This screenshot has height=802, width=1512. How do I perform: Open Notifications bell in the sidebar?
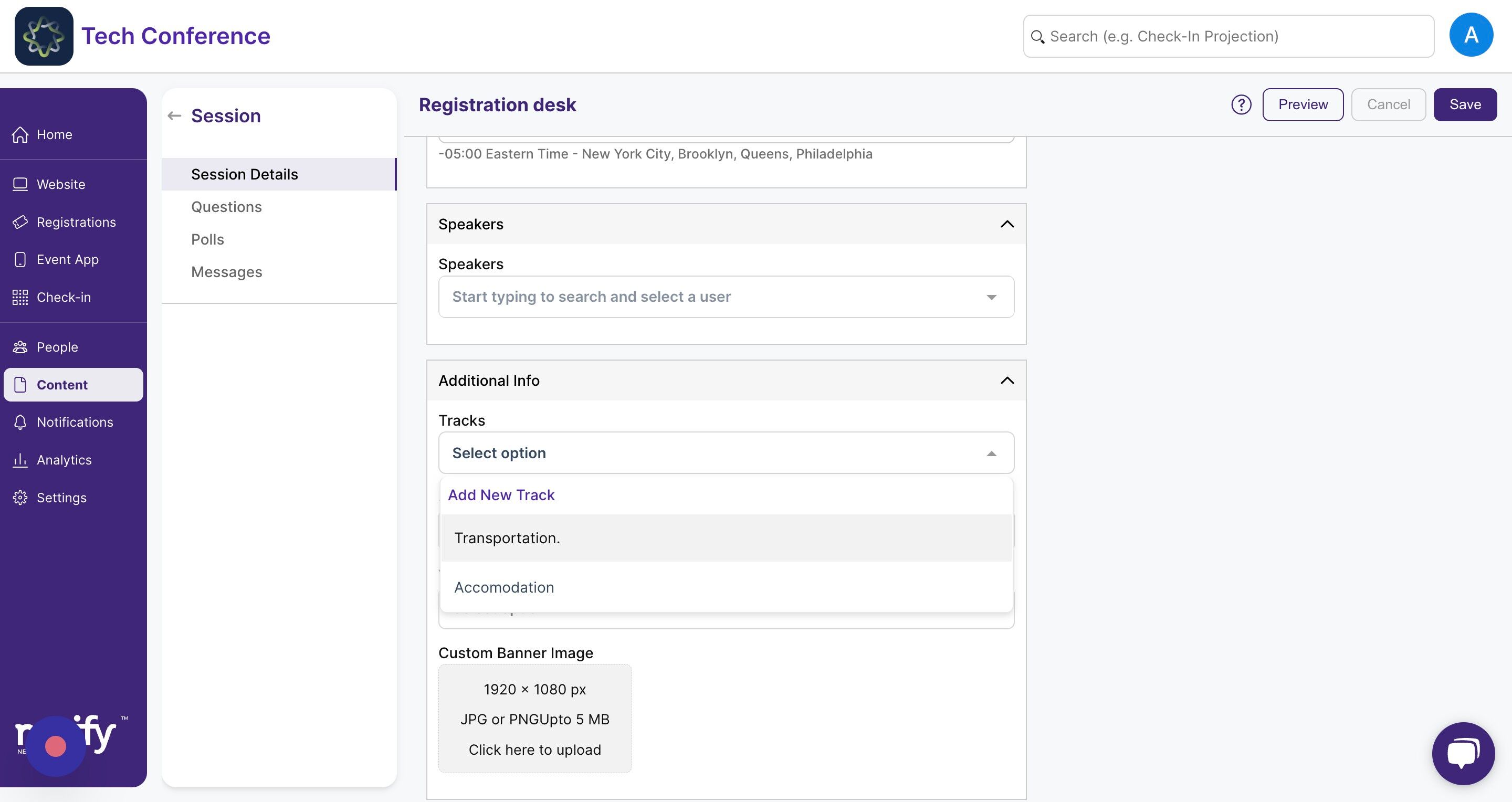(x=75, y=423)
